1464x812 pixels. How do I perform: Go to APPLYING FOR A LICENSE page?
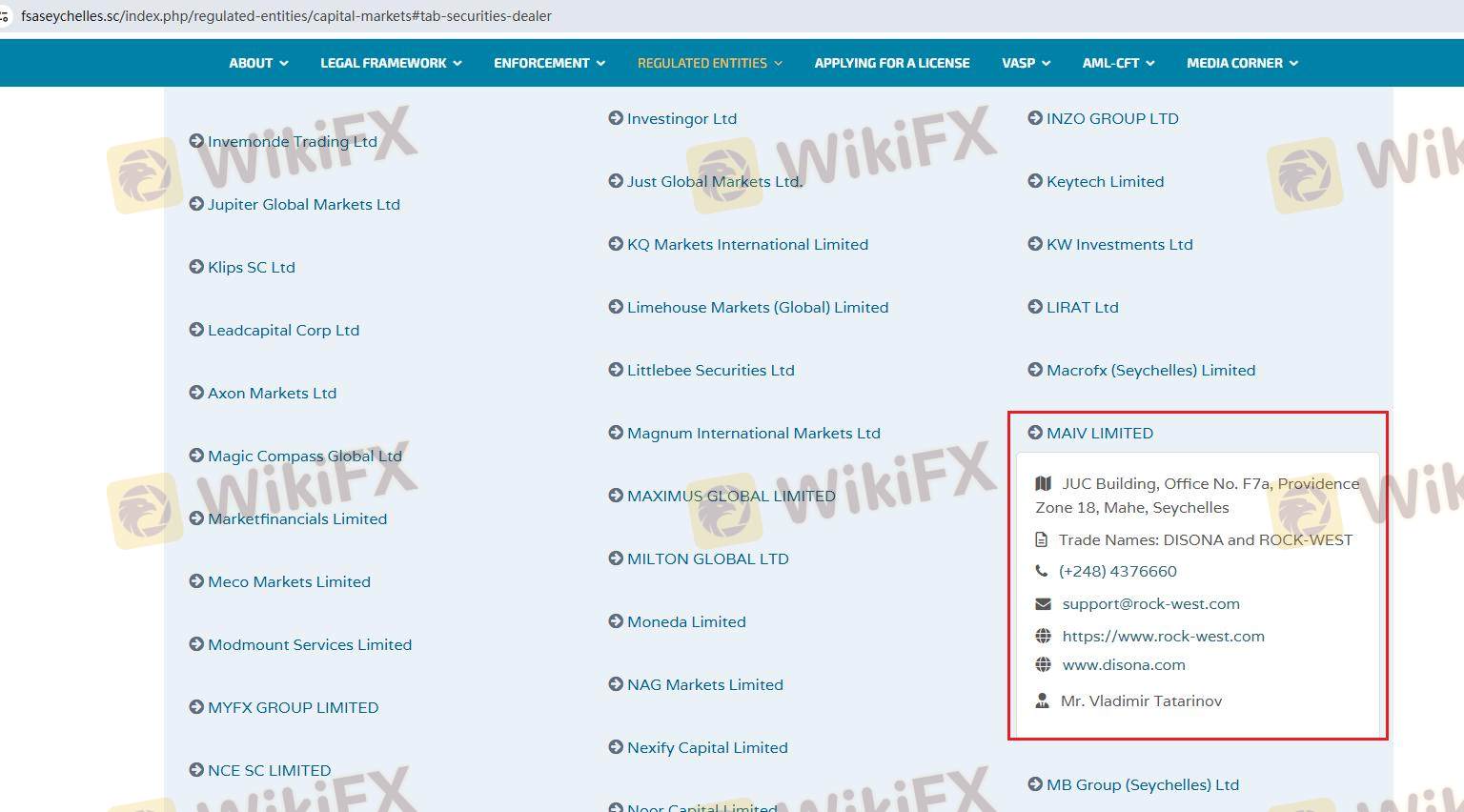click(891, 63)
